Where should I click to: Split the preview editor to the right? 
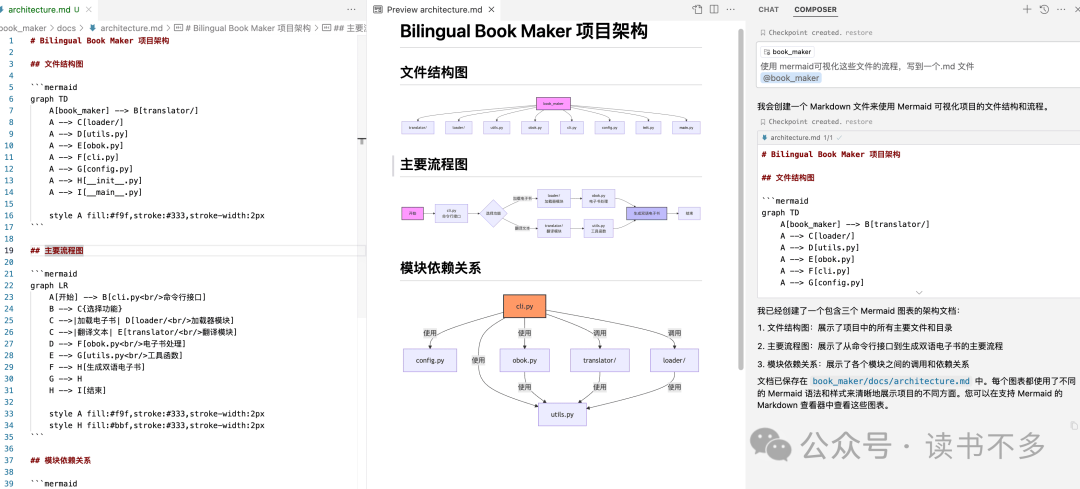[x=714, y=10]
